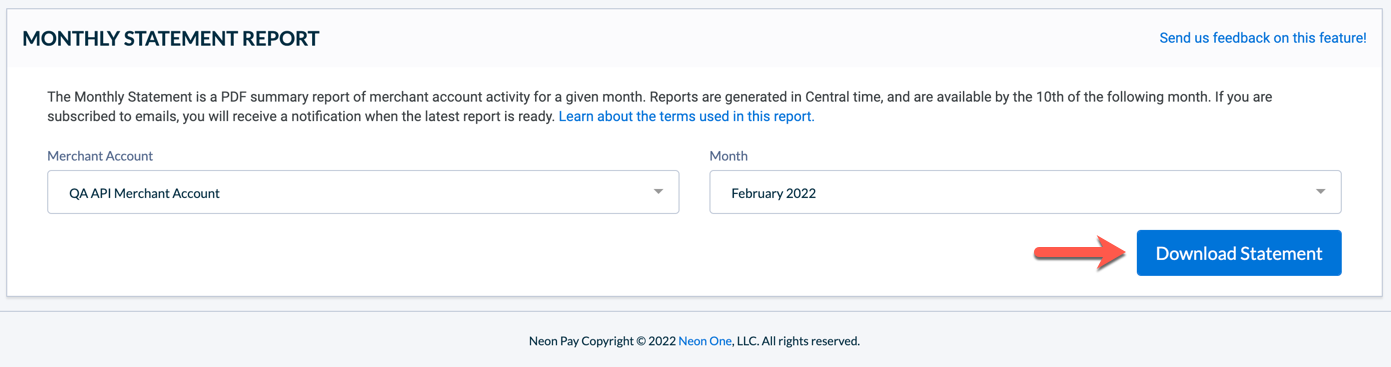This screenshot has height=367, width=1391.
Task: Click the sentence starting The Monthly Statement
Action: pos(348,98)
